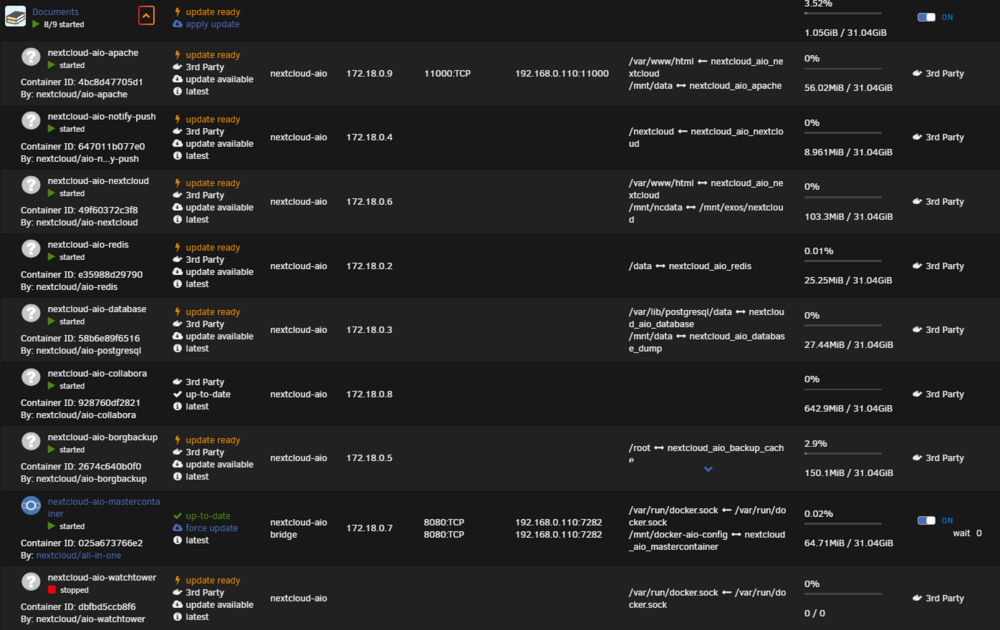
Task: Open the nextcloud-aio-mastercontainer name link
Action: click(103, 508)
